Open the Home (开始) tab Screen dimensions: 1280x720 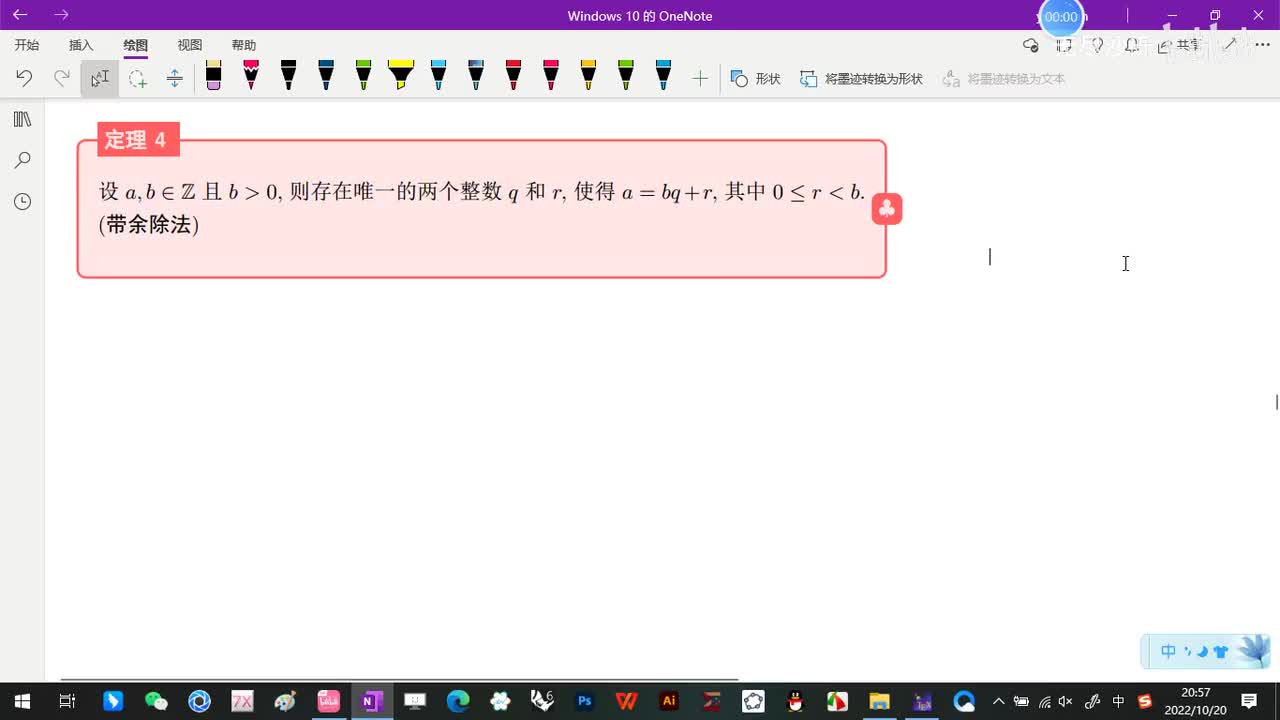[x=27, y=45]
